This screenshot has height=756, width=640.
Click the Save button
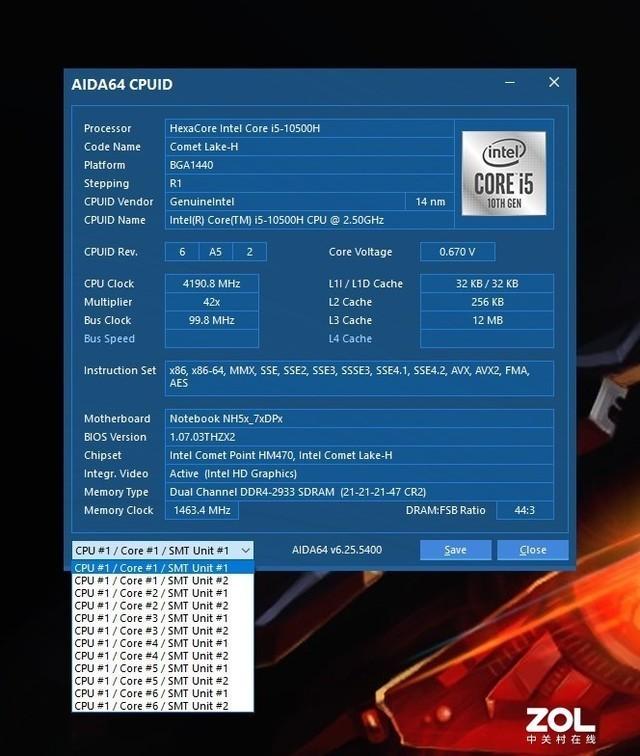pos(455,550)
